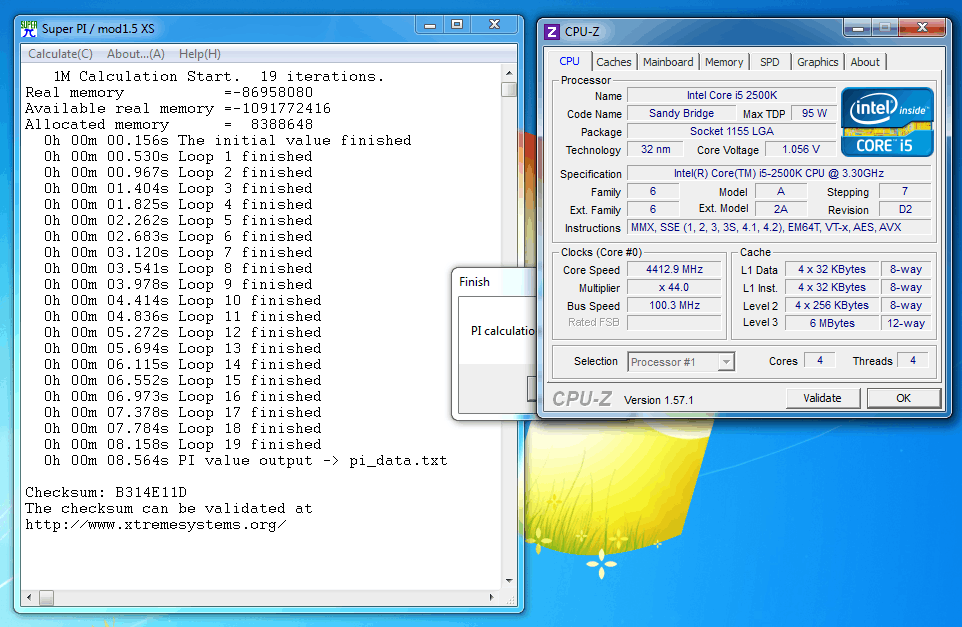
Task: Click the Checksum: B314E11D line
Action: pos(106,493)
